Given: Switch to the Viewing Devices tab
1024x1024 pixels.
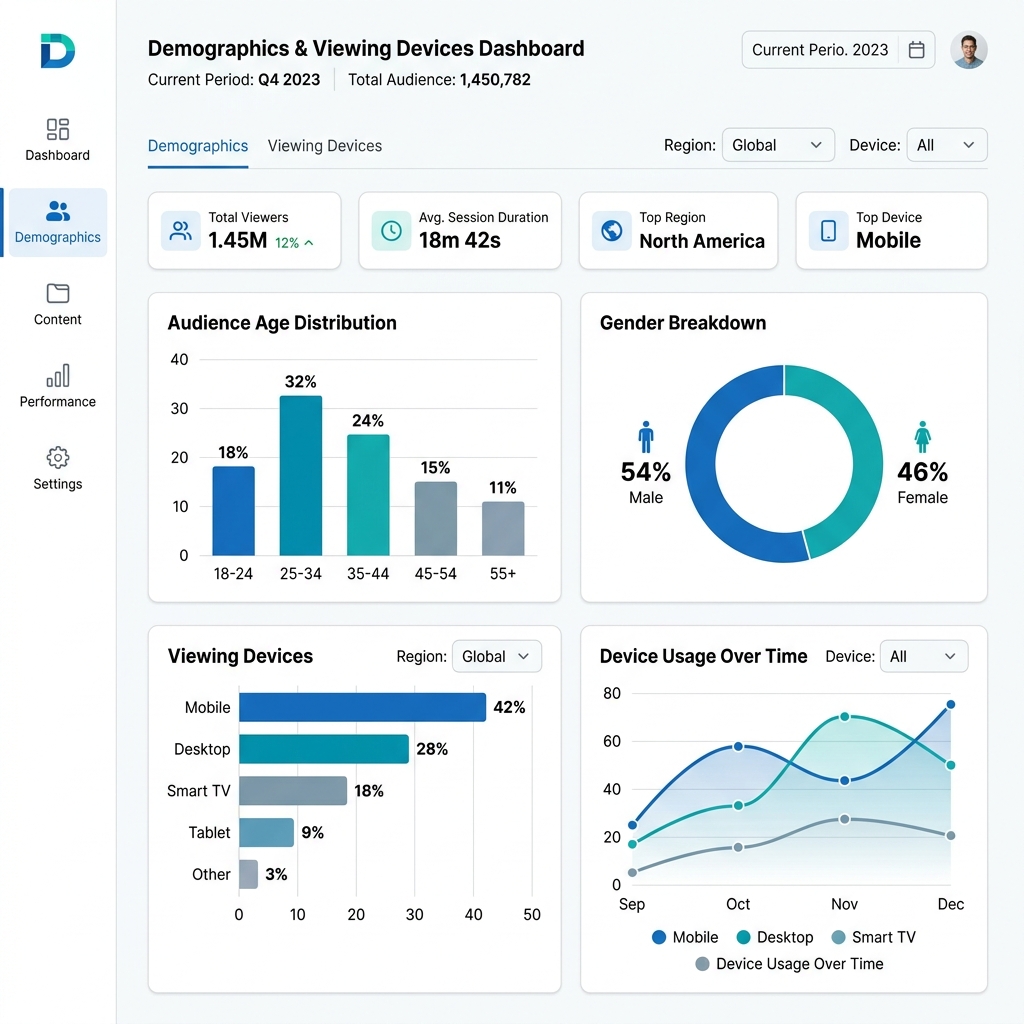Looking at the screenshot, I should pyautogui.click(x=325, y=146).
